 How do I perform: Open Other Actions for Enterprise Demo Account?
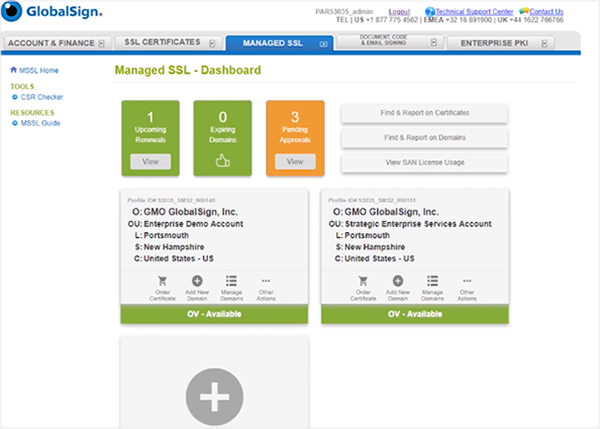[x=266, y=288]
